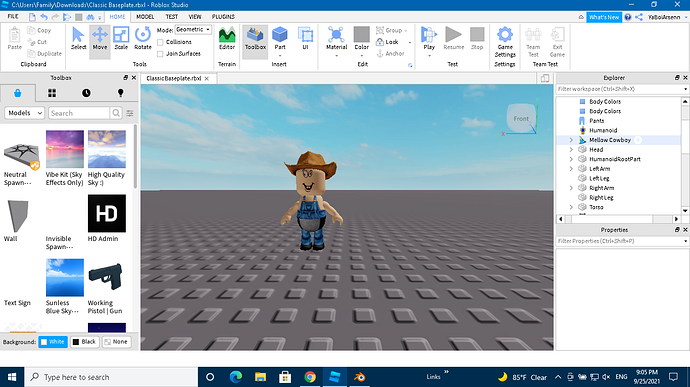This screenshot has height=387, width=690.
Task: Click the Group button
Action: [391, 30]
